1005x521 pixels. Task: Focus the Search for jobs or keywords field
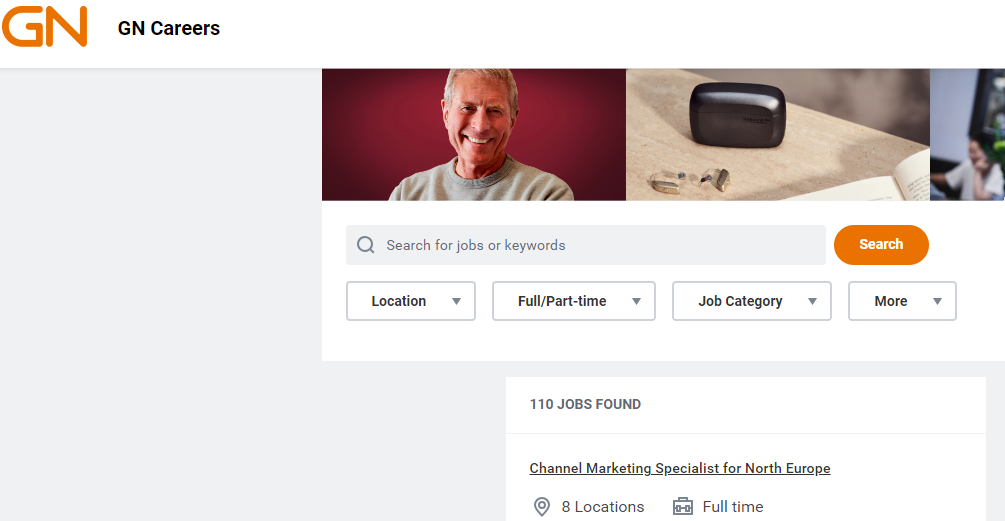click(600, 245)
